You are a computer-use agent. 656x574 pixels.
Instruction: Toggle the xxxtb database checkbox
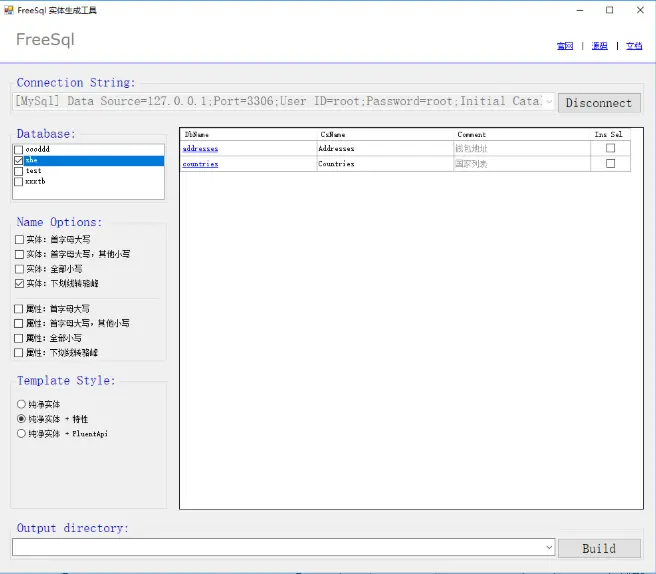(18, 182)
